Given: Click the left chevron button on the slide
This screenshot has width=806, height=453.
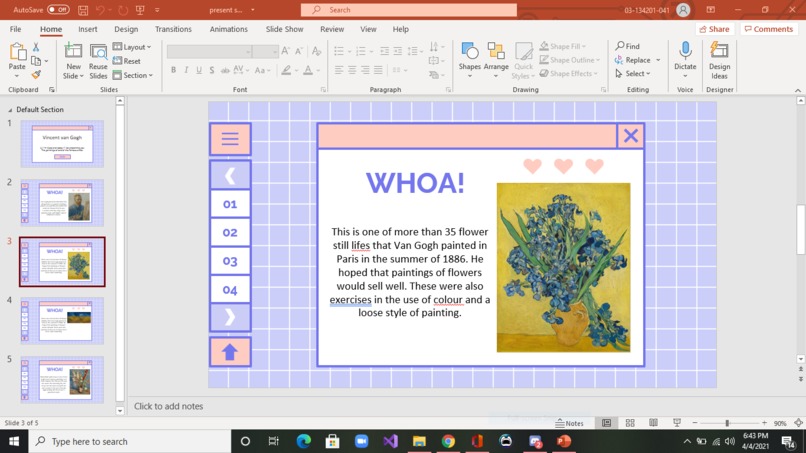Looking at the screenshot, I should pyautogui.click(x=230, y=176).
